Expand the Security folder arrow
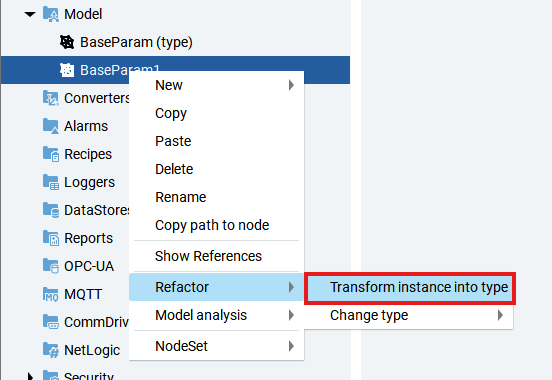552x380 pixels. pyautogui.click(x=30, y=376)
